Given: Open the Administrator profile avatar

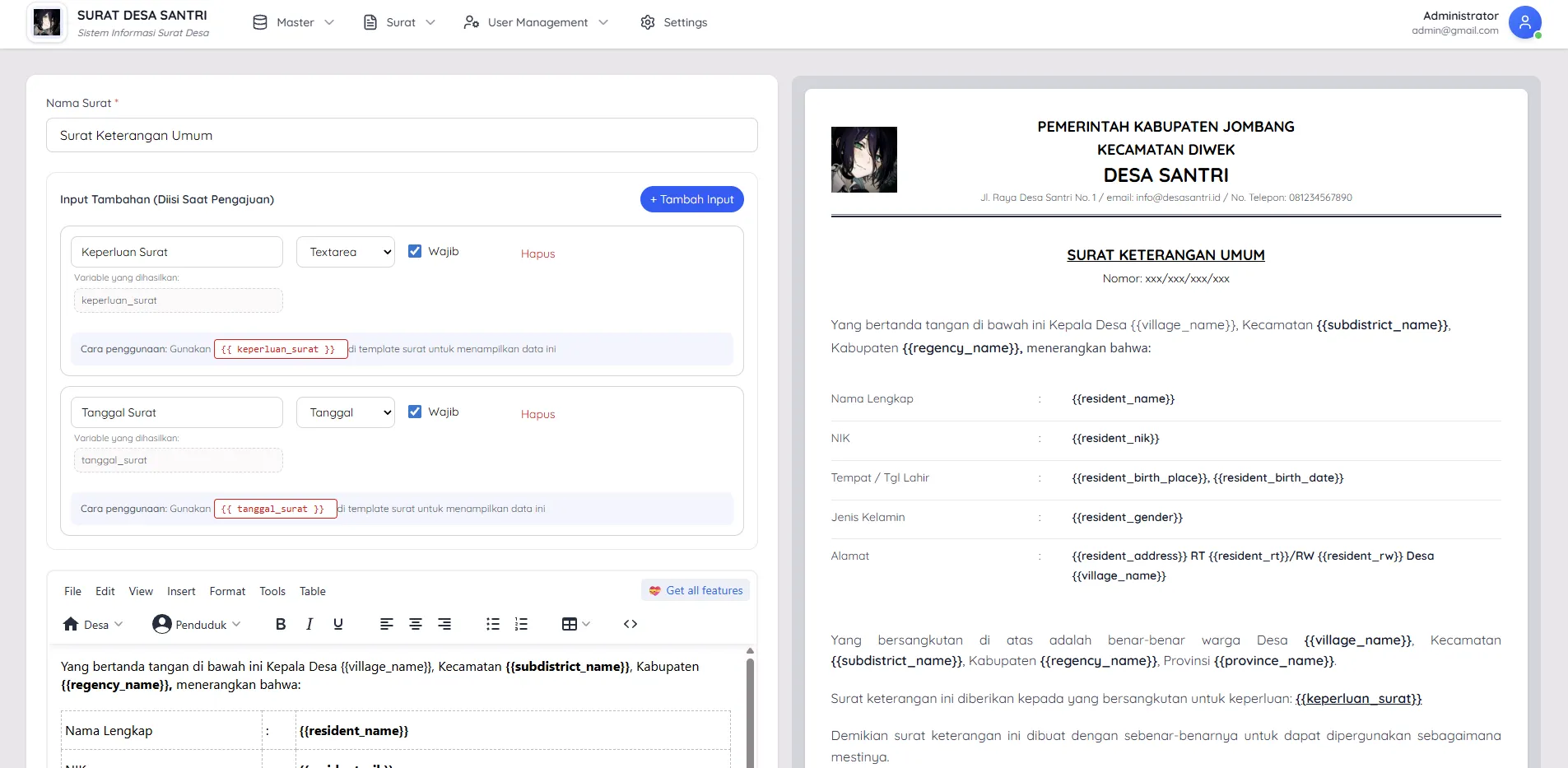Looking at the screenshot, I should point(1524,22).
